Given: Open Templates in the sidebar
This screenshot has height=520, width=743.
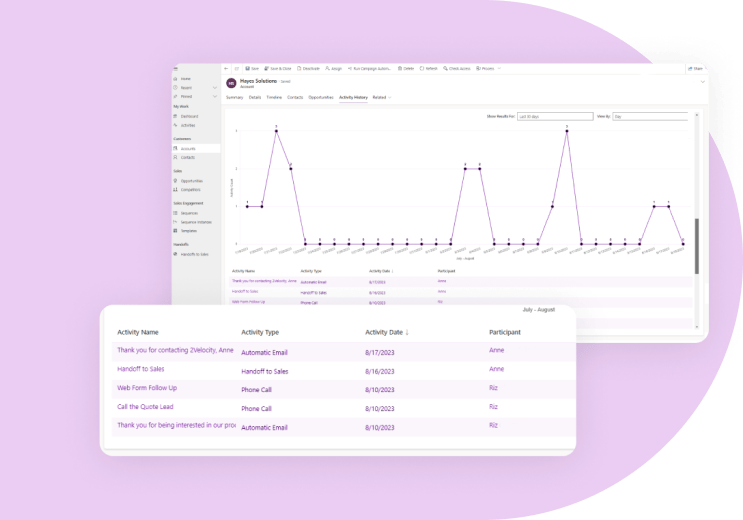Looking at the screenshot, I should pos(188,230).
